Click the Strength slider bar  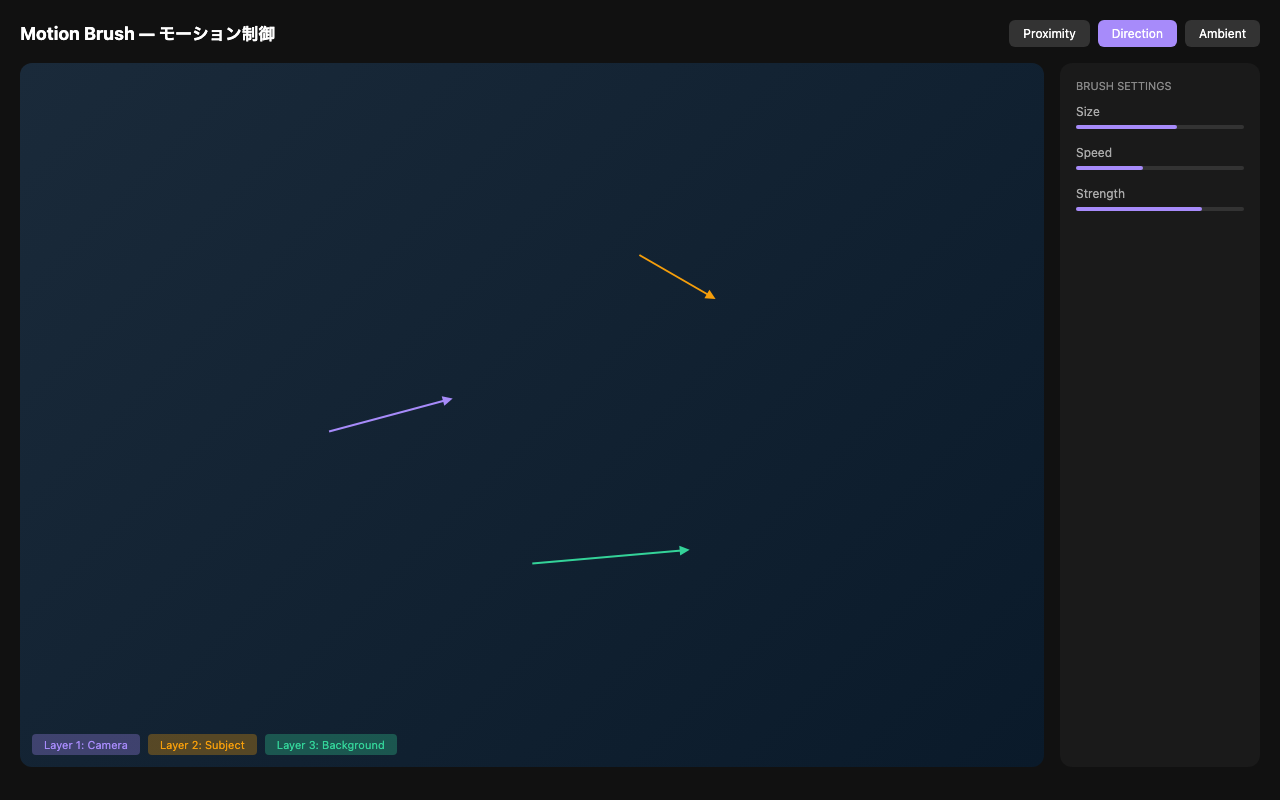click(1159, 209)
